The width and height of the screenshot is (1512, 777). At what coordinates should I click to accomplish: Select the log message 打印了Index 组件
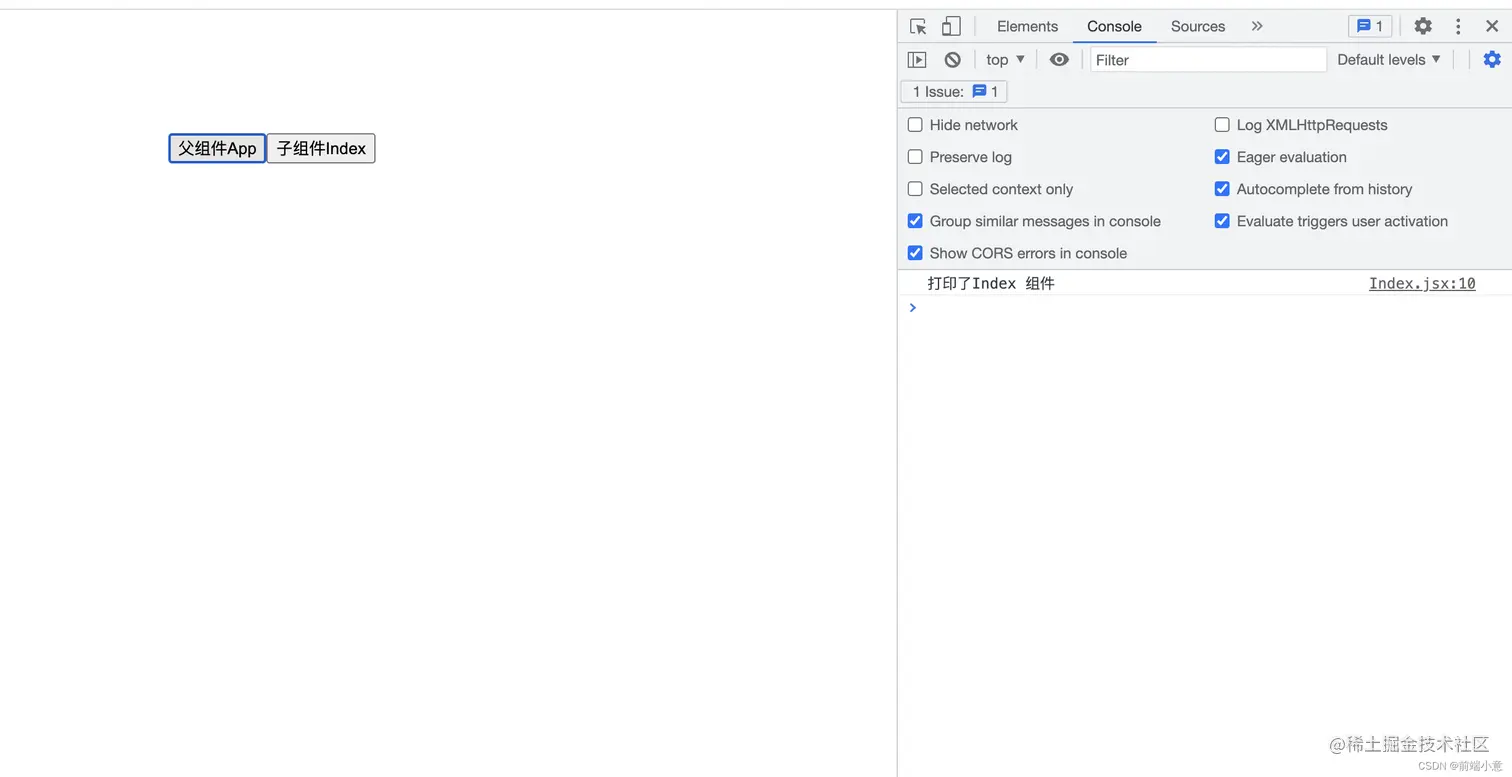click(991, 284)
